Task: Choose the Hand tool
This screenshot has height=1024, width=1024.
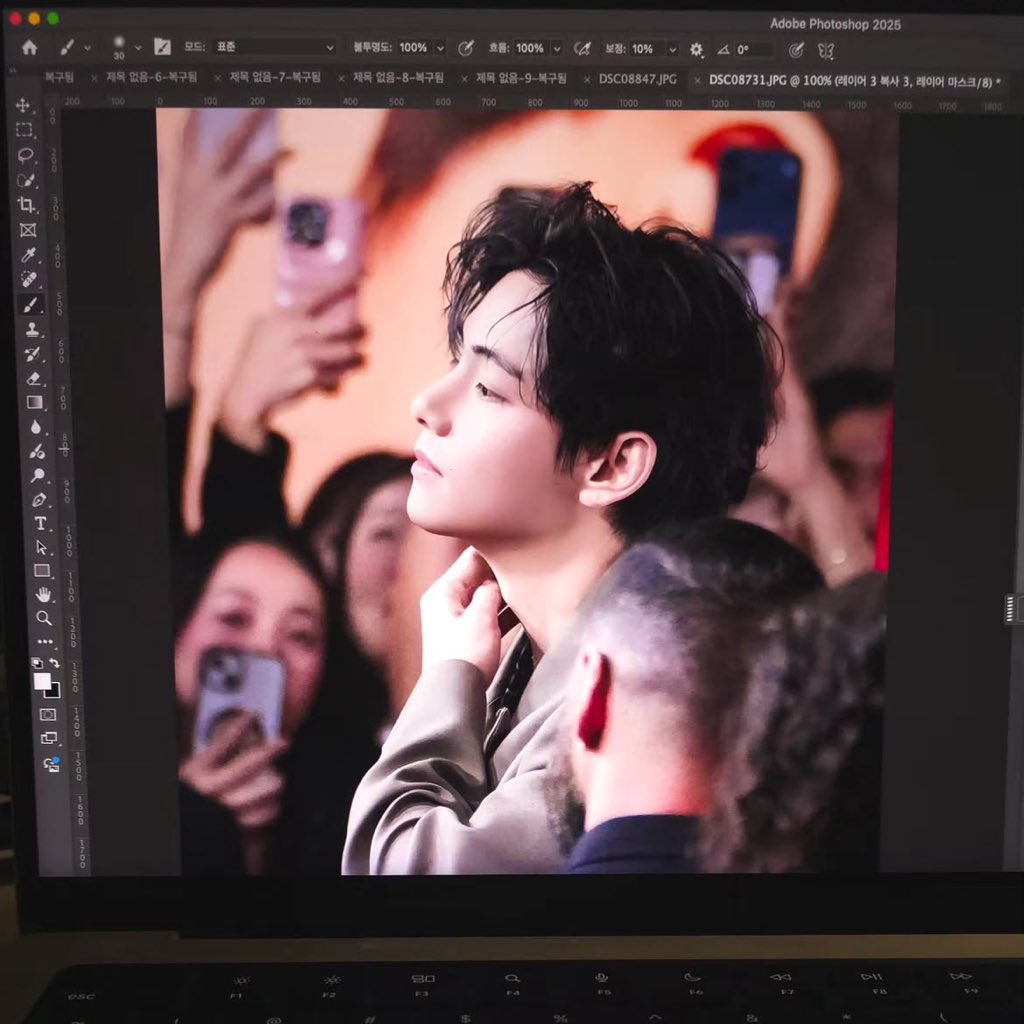Action: [43, 594]
